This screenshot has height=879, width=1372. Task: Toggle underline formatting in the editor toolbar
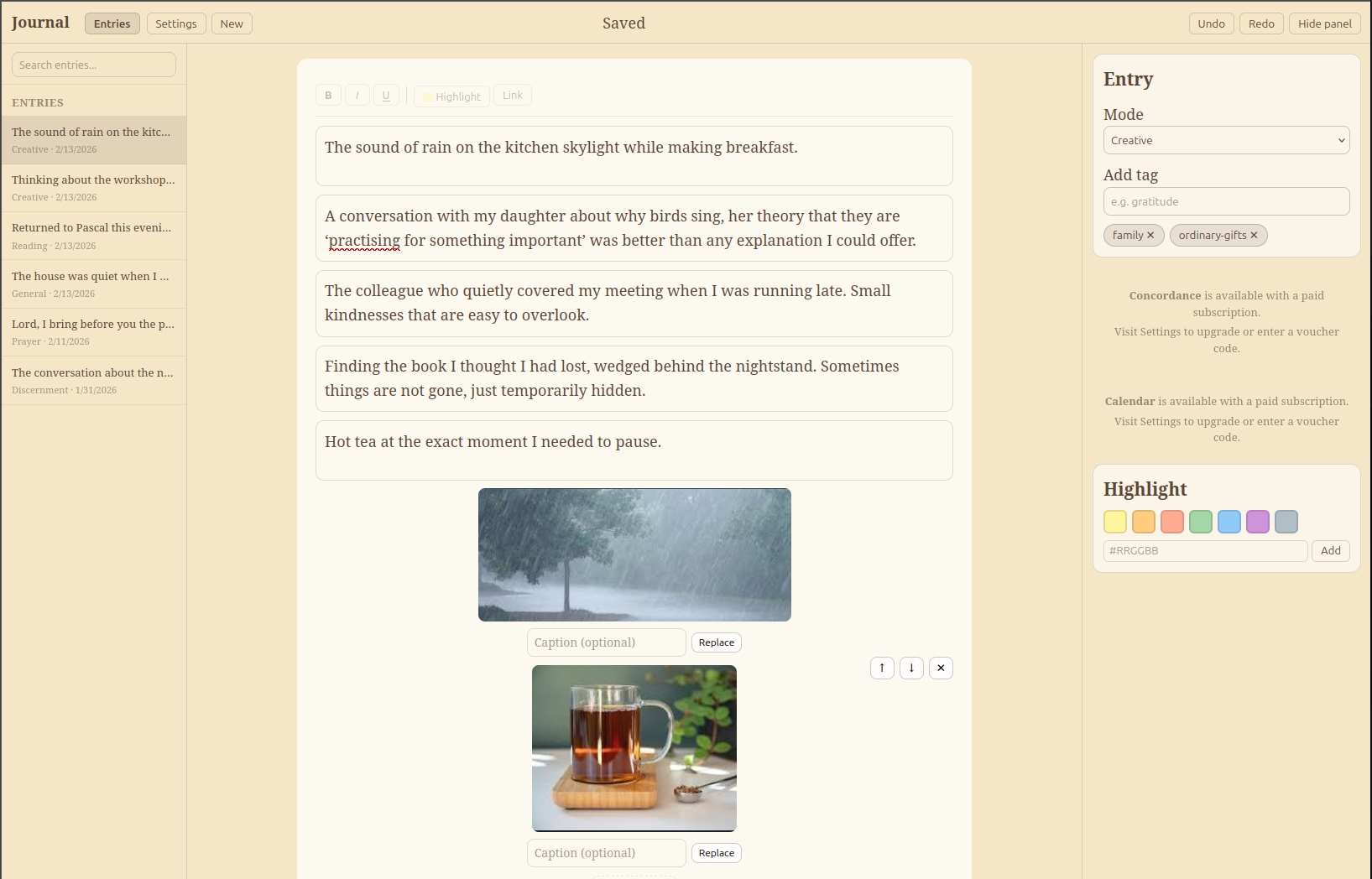tap(386, 96)
